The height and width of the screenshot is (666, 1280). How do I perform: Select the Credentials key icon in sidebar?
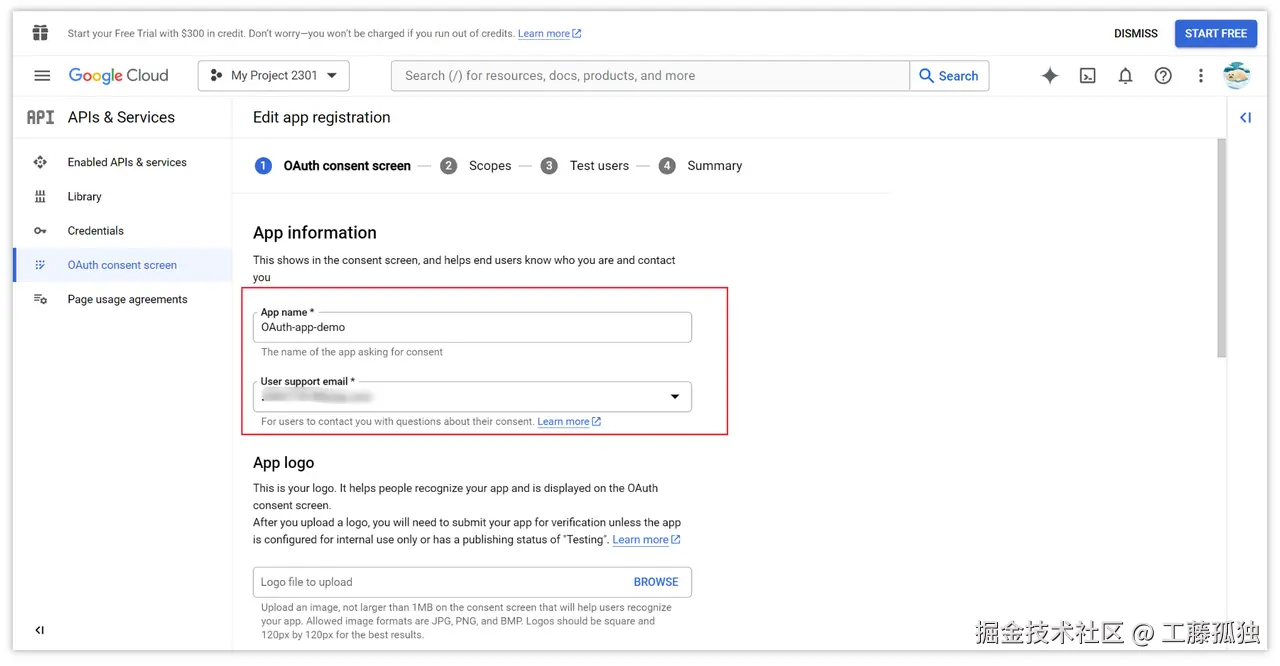point(40,230)
